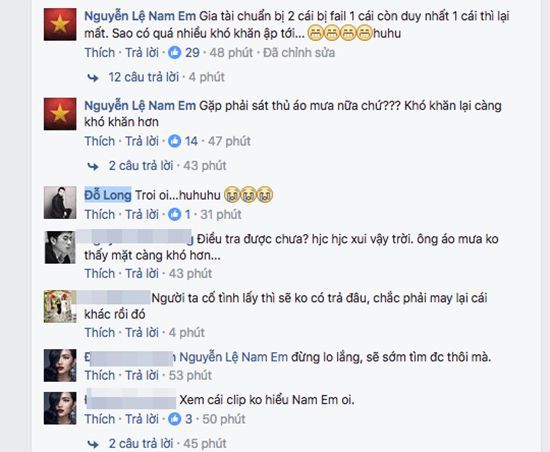Screen dimensions: 550x452
Task: Click reply arrow icon beside '12 câu trả lời'
Action: click(x=93, y=77)
